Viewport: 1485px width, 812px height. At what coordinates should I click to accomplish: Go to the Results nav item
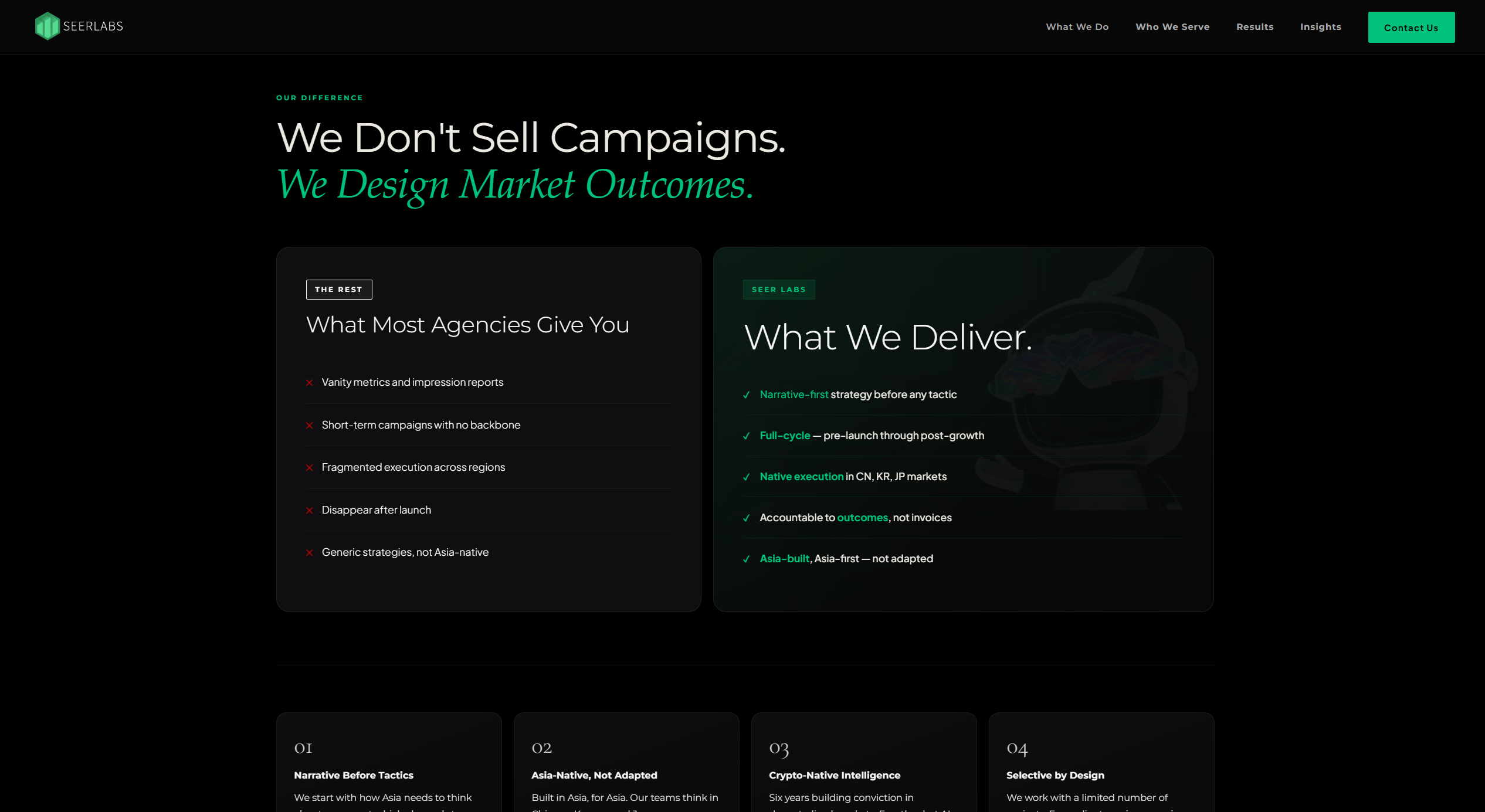[1255, 27]
